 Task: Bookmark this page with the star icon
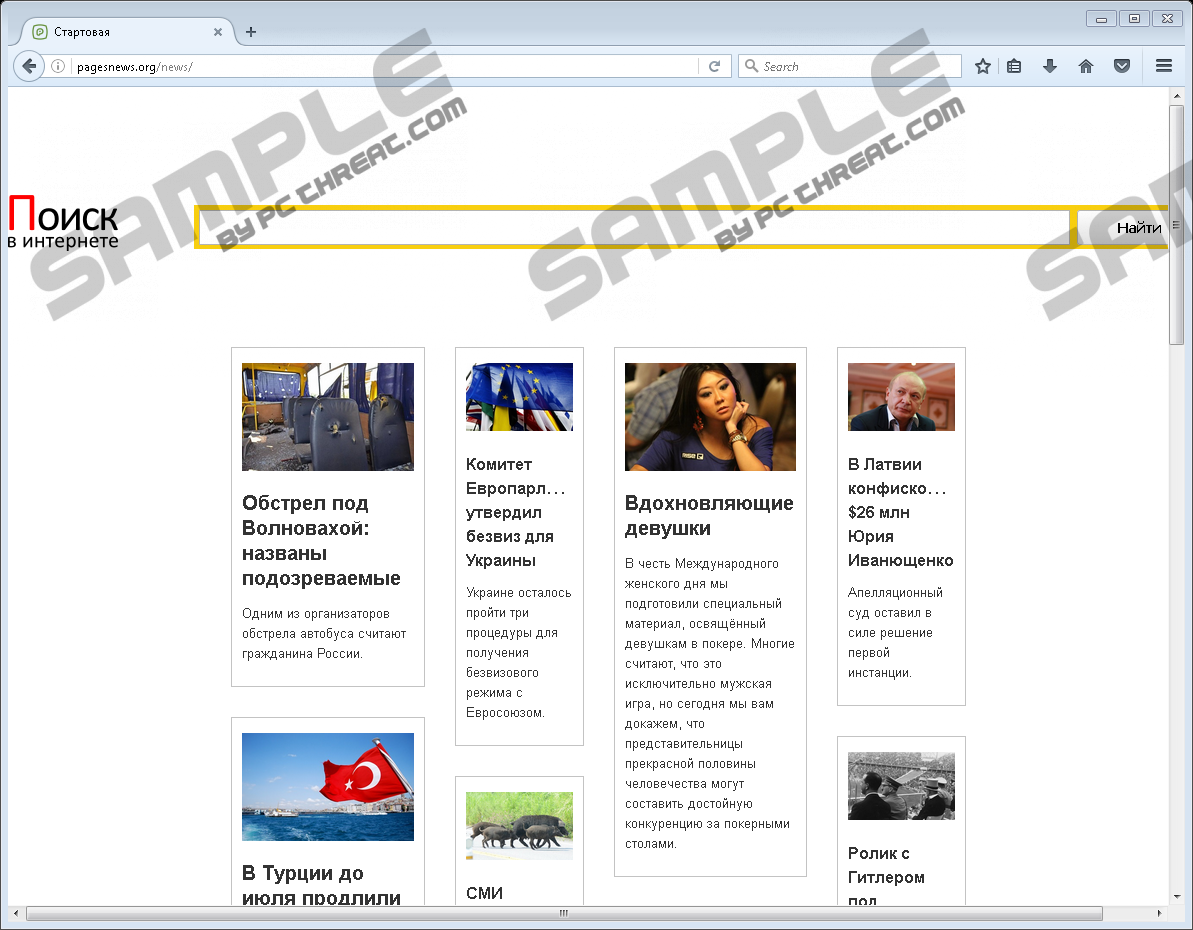pos(983,66)
